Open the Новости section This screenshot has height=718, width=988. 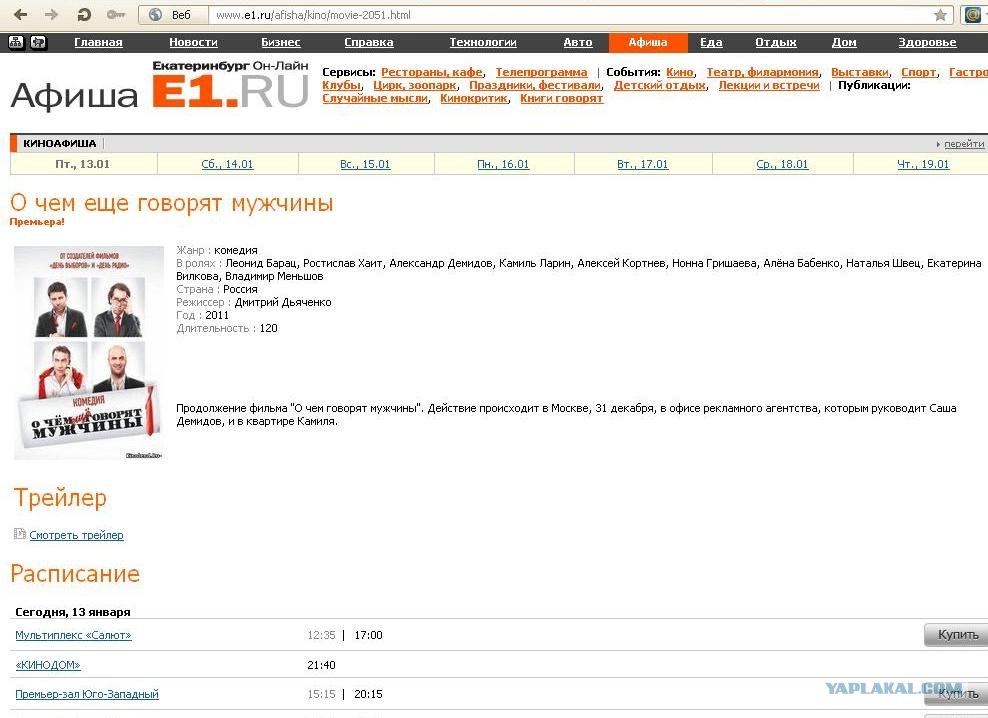(x=193, y=42)
